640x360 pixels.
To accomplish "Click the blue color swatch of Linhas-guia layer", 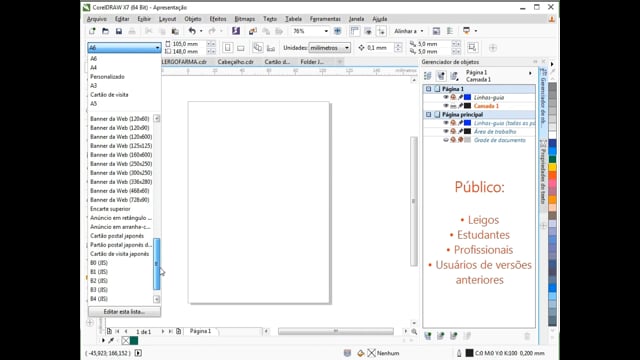I will point(468,97).
